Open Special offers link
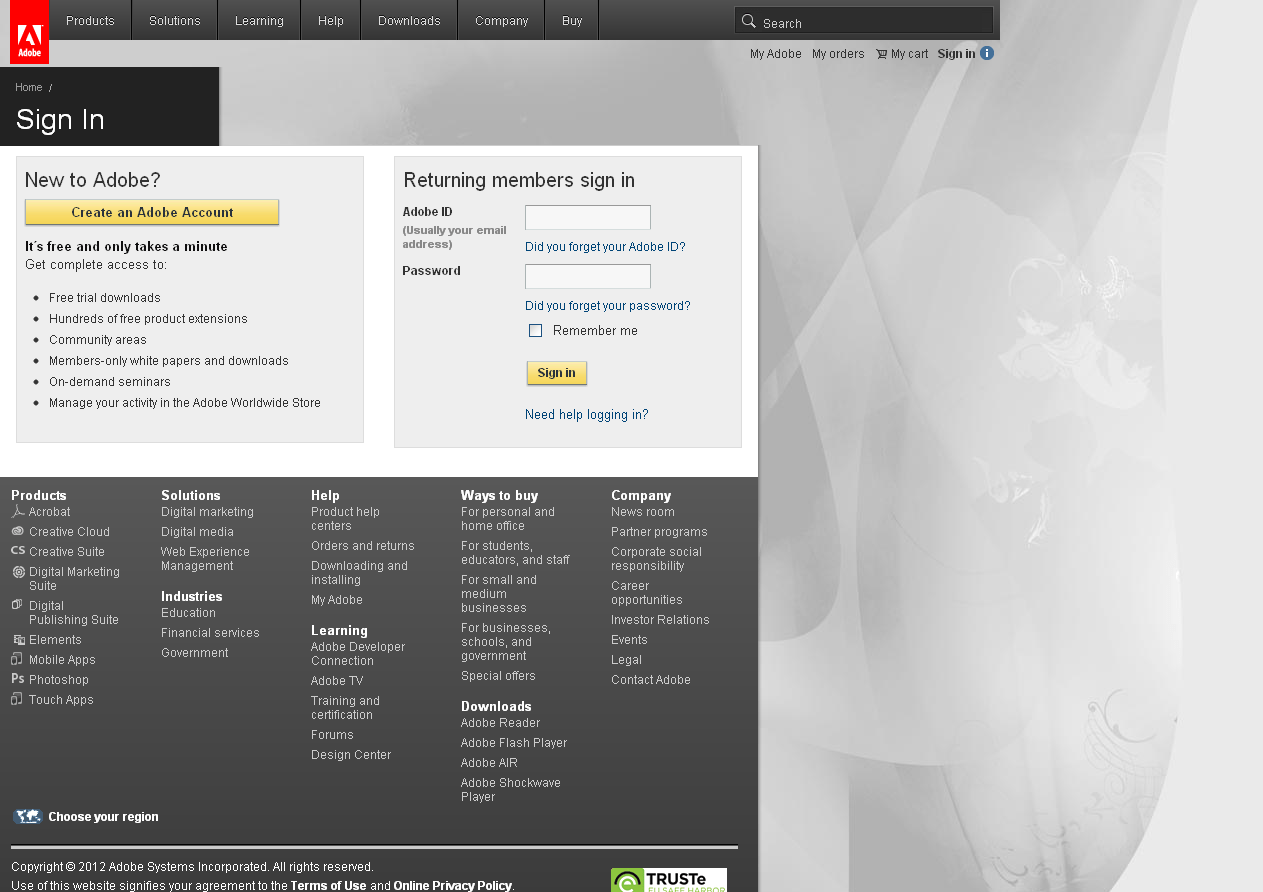 498,676
